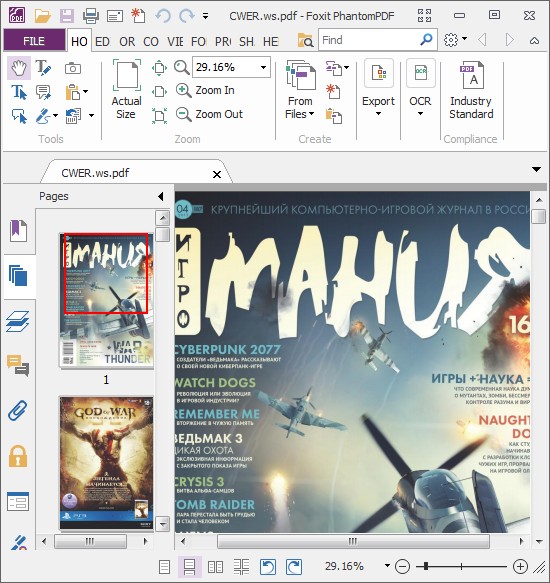Select page 1 thumbnail in Pages panel
The height and width of the screenshot is (583, 550).
(x=106, y=300)
